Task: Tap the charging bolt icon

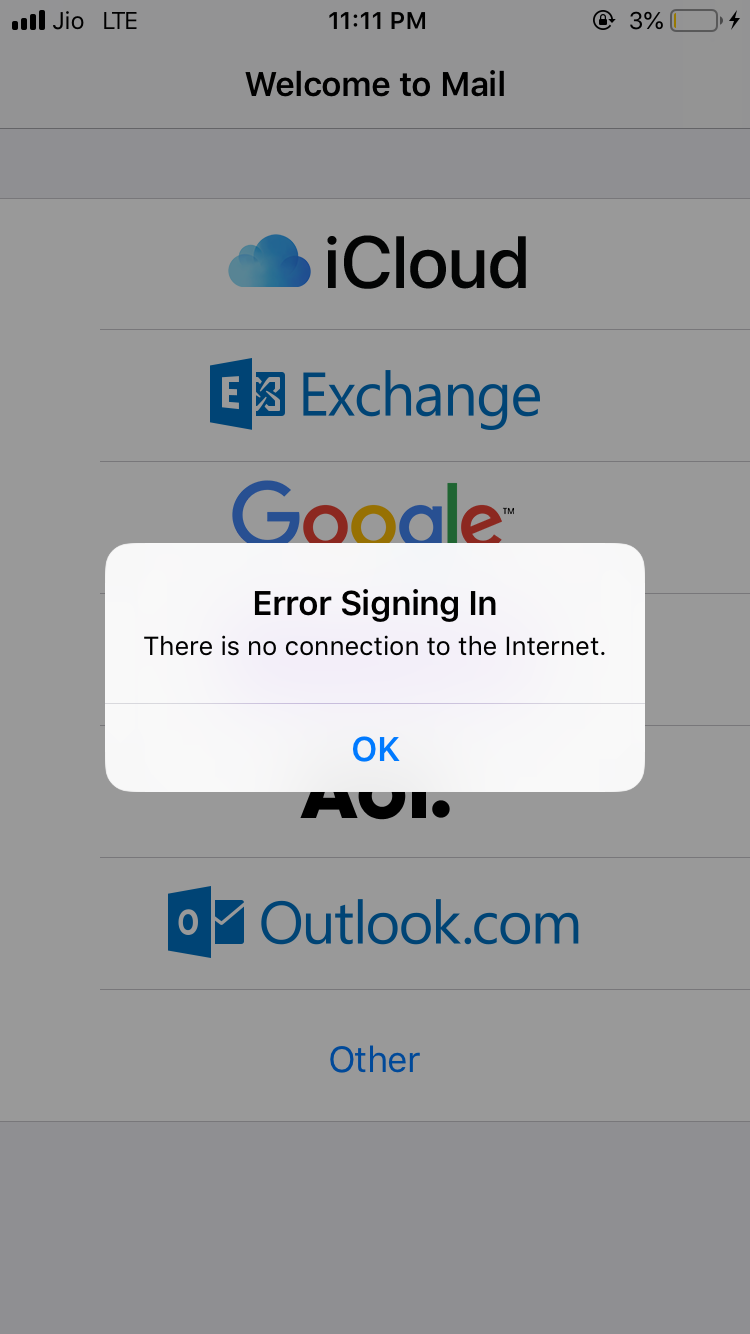Action: point(735,21)
